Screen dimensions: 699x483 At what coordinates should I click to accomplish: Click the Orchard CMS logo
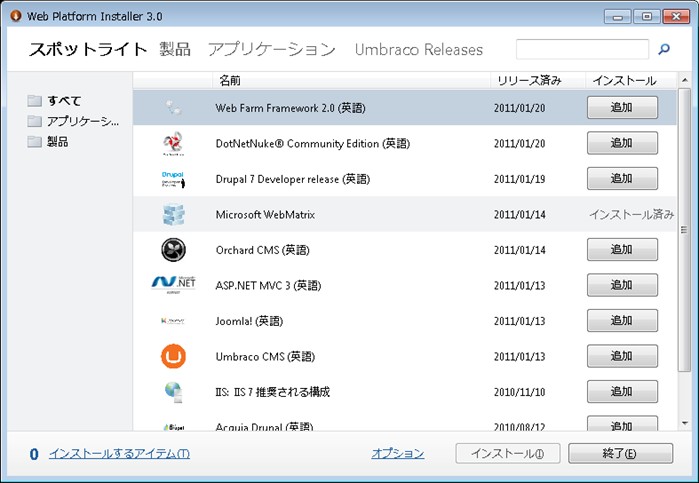pyautogui.click(x=173, y=250)
